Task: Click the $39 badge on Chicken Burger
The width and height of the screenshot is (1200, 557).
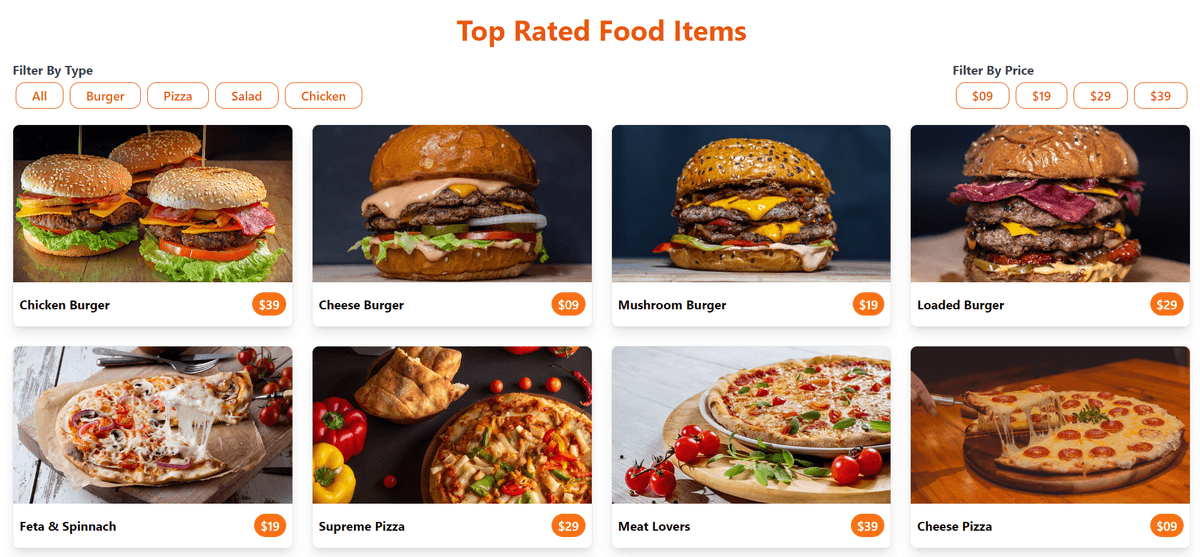Action: coord(269,305)
